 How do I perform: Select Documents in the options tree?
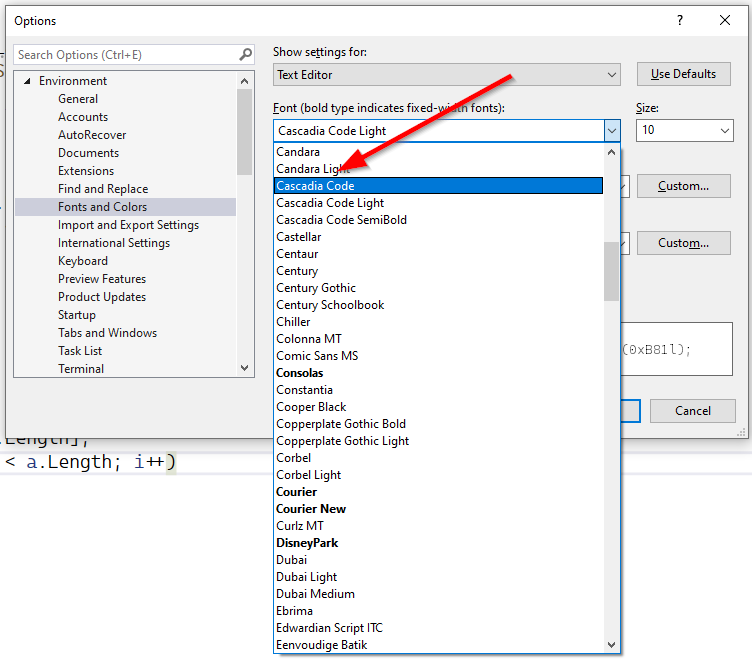pos(88,153)
